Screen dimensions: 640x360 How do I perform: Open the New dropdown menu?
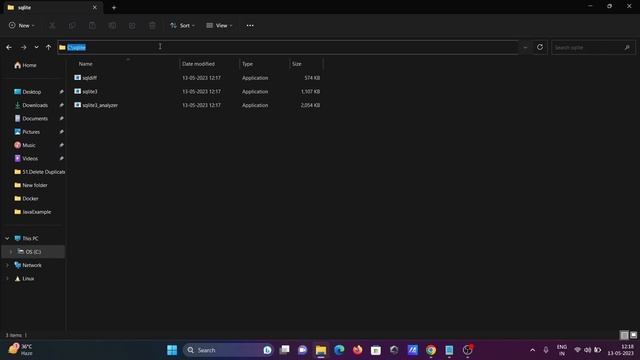click(x=22, y=25)
